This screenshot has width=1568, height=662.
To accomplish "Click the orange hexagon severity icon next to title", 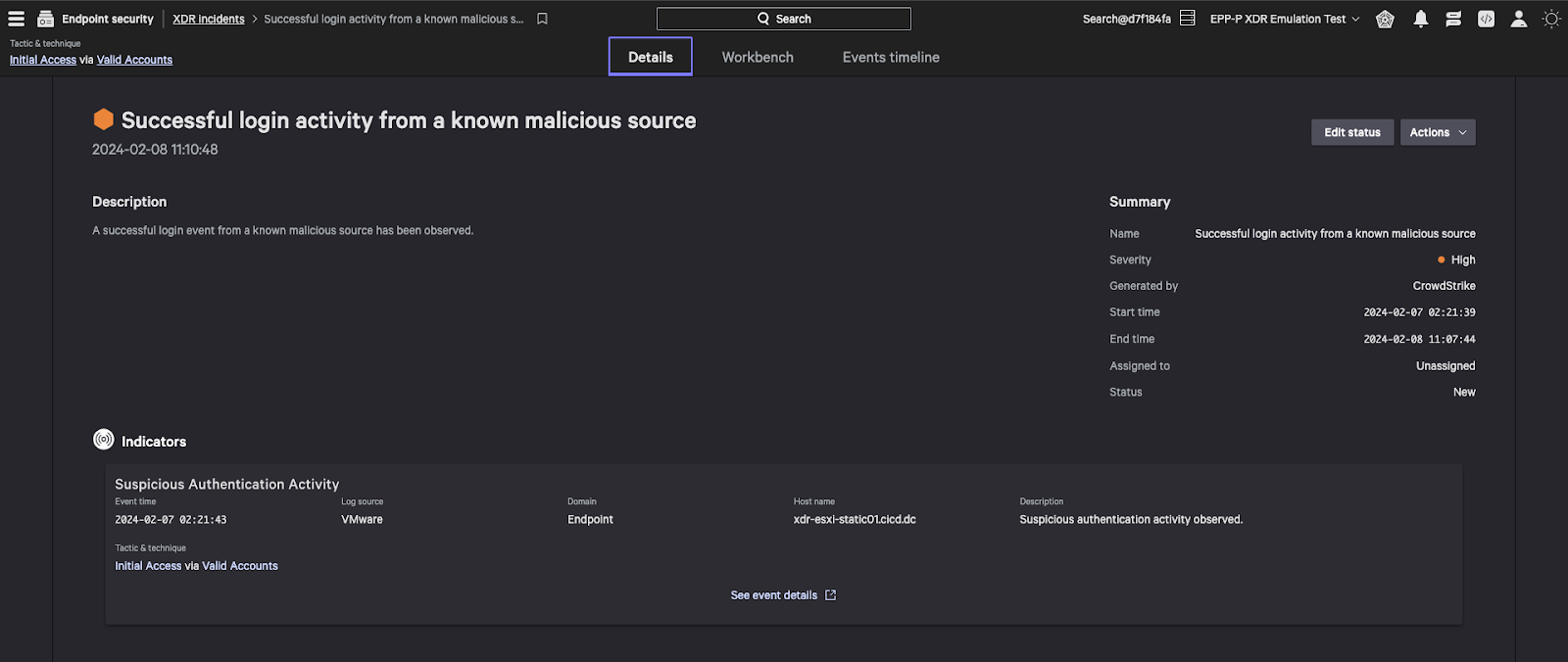I will tap(103, 119).
